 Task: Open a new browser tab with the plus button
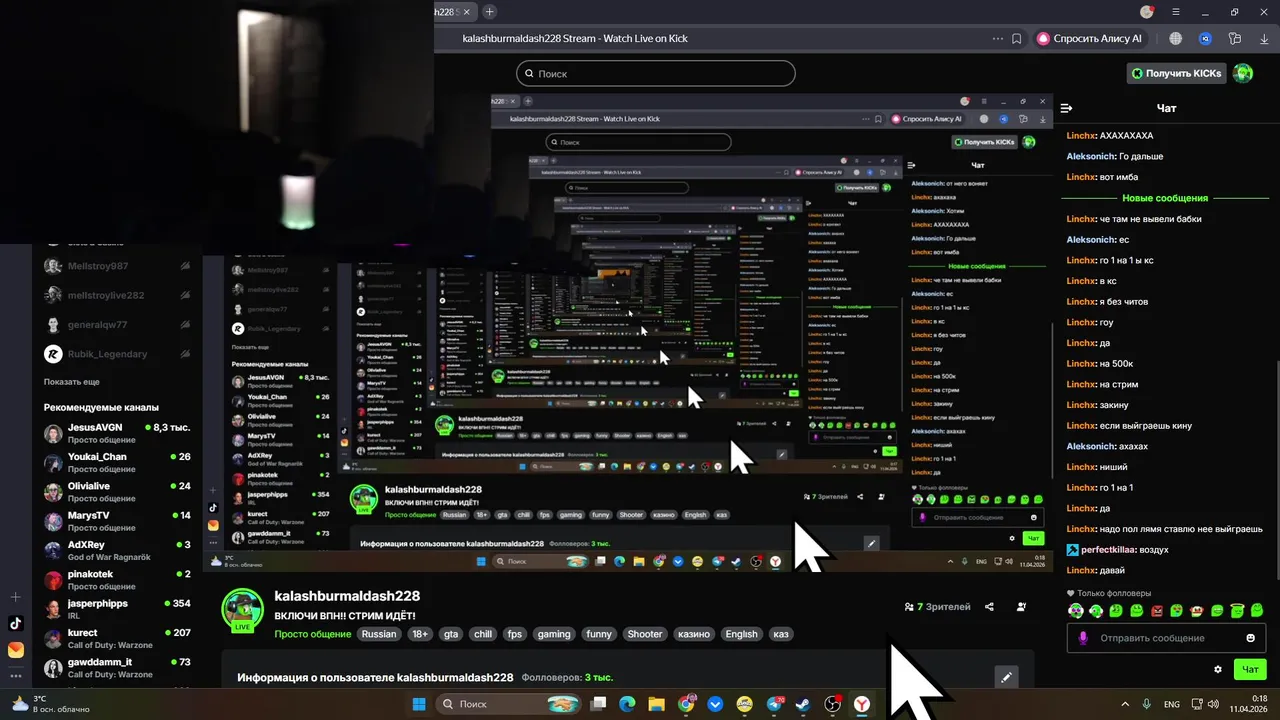tap(489, 12)
